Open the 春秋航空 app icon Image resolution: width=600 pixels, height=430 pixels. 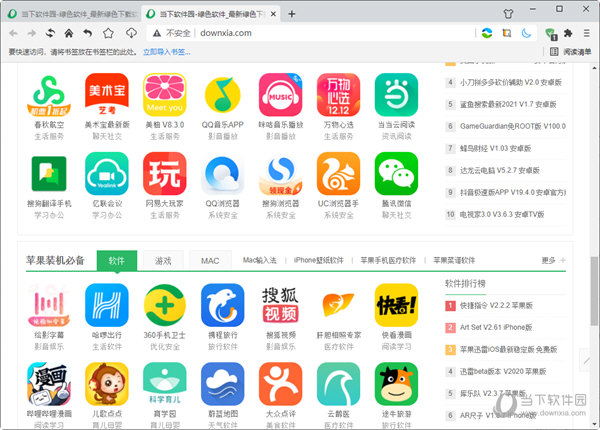(49, 95)
